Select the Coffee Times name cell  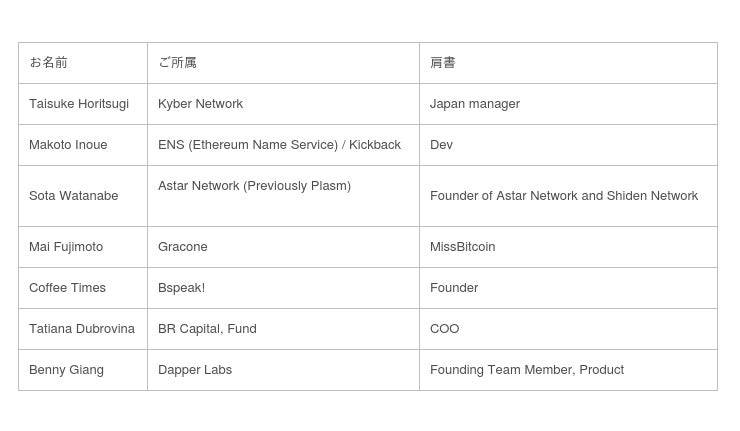point(67,288)
